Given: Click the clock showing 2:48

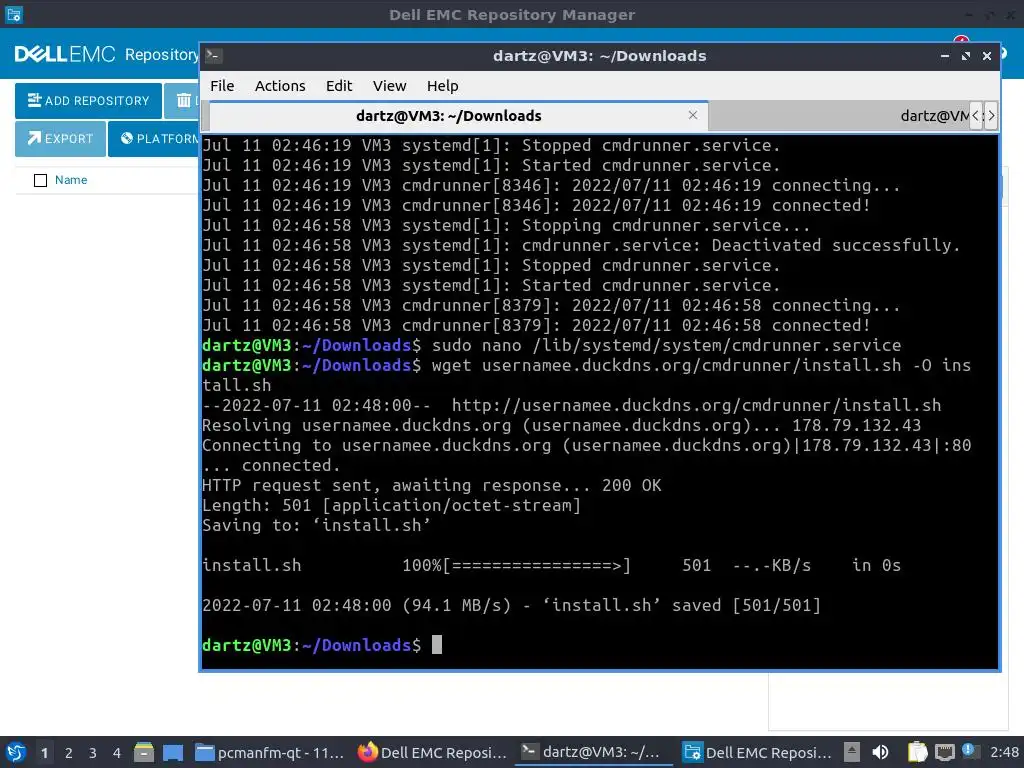Looking at the screenshot, I should 1004,752.
